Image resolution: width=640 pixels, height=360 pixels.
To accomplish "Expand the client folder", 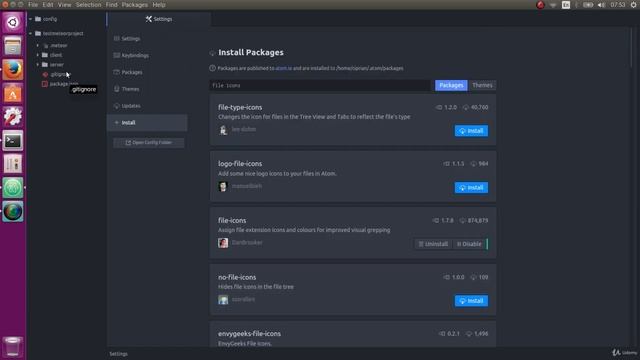I will coord(38,55).
